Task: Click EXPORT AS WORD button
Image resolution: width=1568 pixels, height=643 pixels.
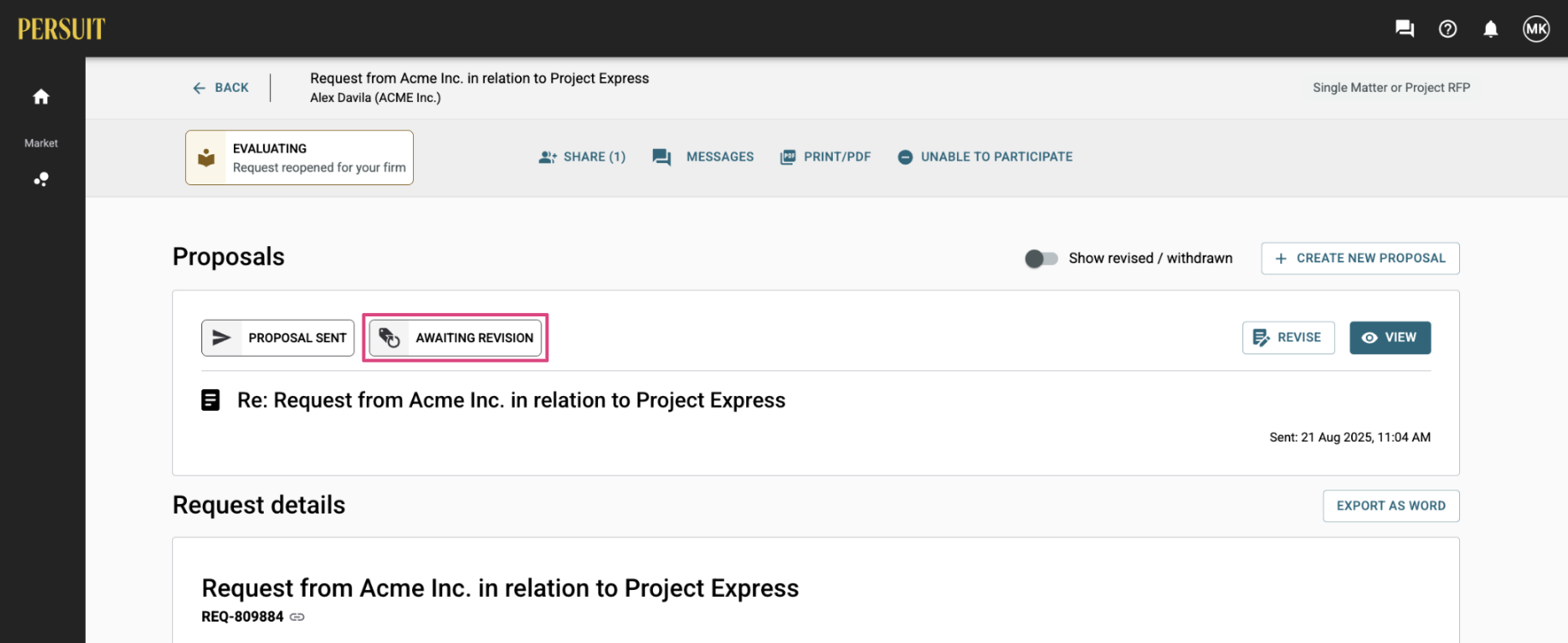Action: coord(1391,506)
